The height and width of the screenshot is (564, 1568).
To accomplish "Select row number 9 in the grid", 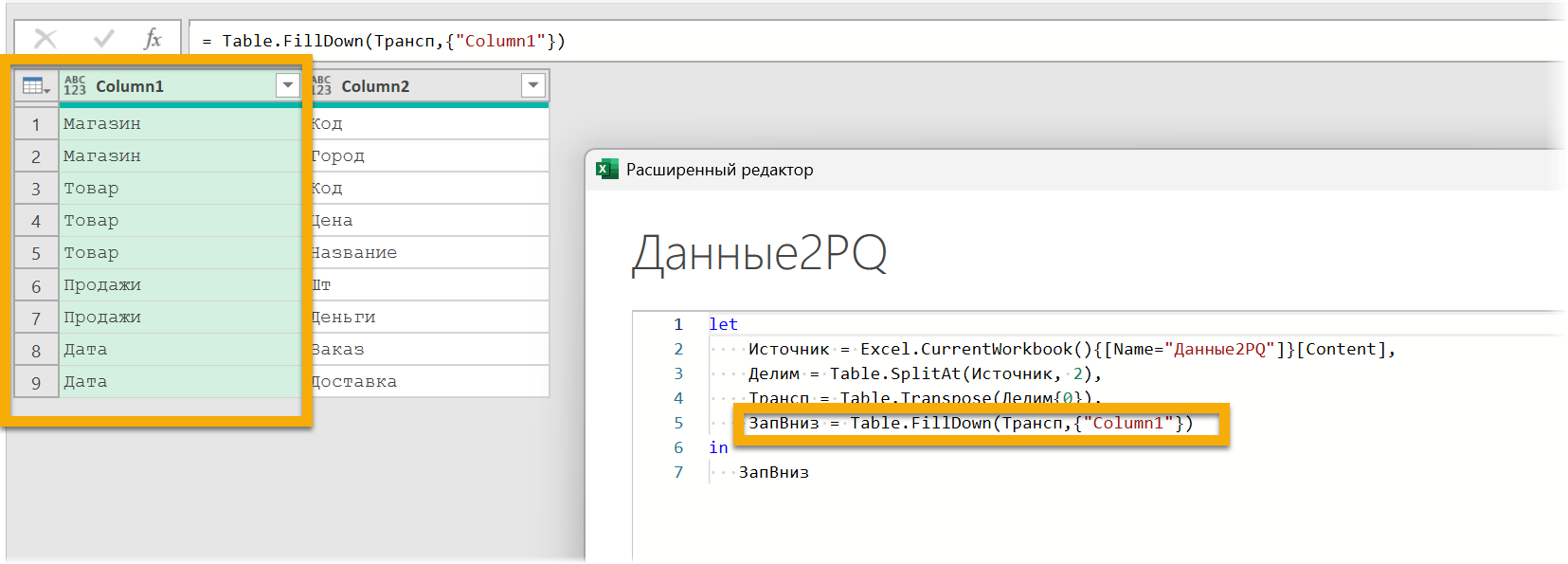I will 36,382.
